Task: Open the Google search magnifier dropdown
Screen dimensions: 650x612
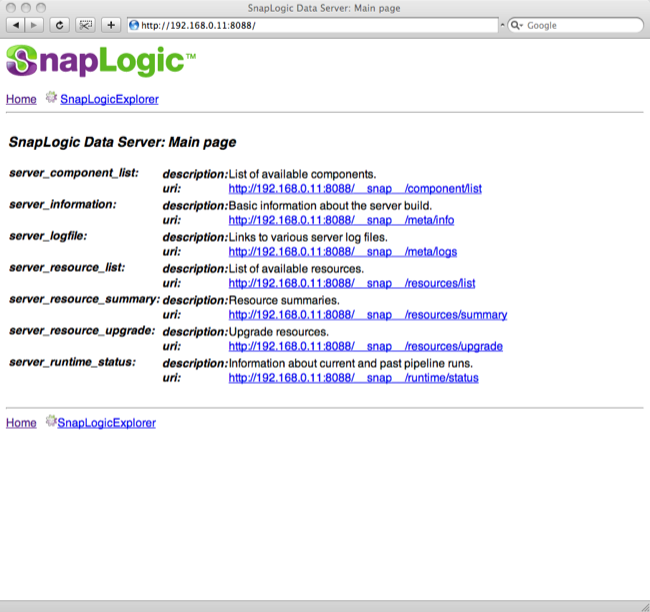Action: [517, 25]
